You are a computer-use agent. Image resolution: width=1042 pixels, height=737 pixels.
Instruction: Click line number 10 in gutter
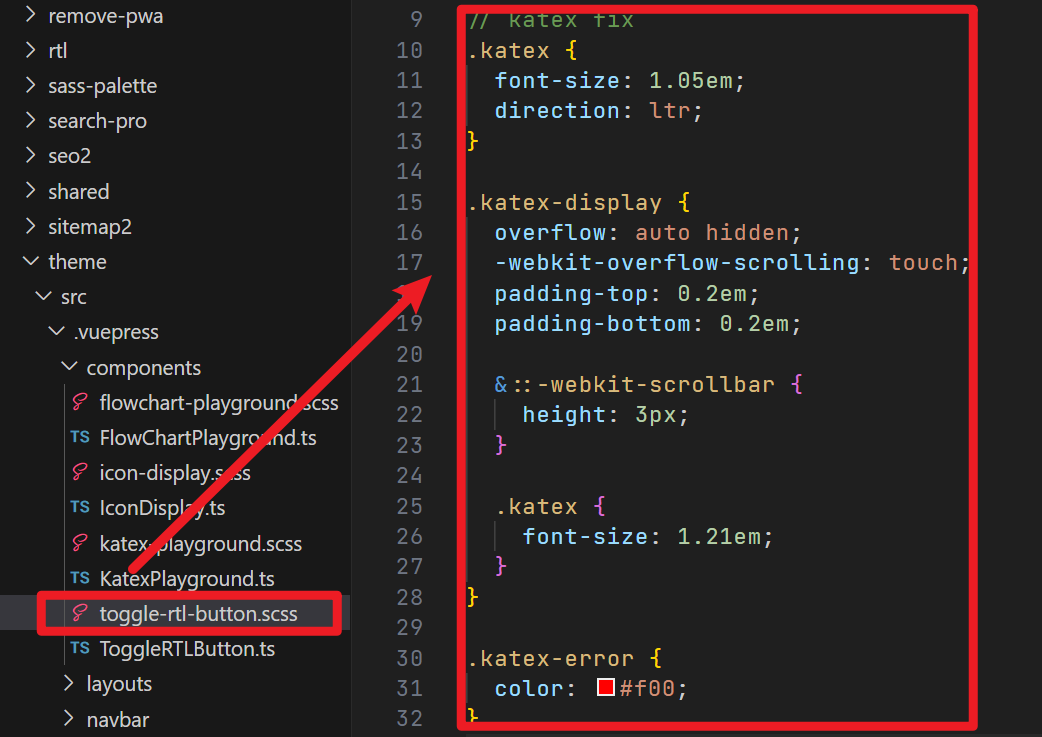pos(409,50)
